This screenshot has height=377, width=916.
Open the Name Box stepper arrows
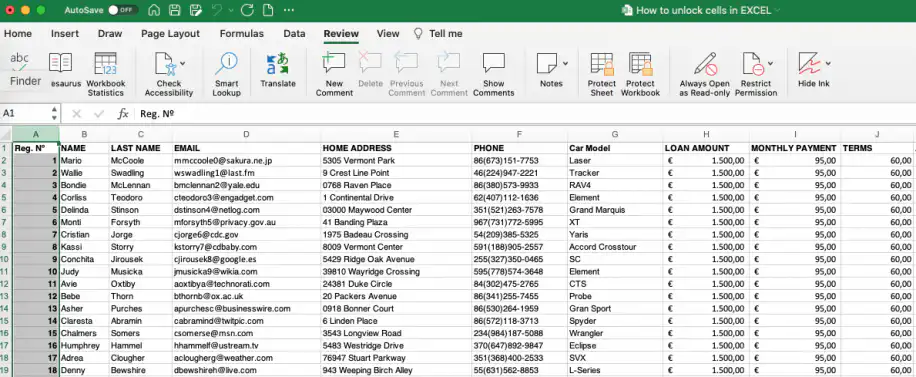point(55,113)
